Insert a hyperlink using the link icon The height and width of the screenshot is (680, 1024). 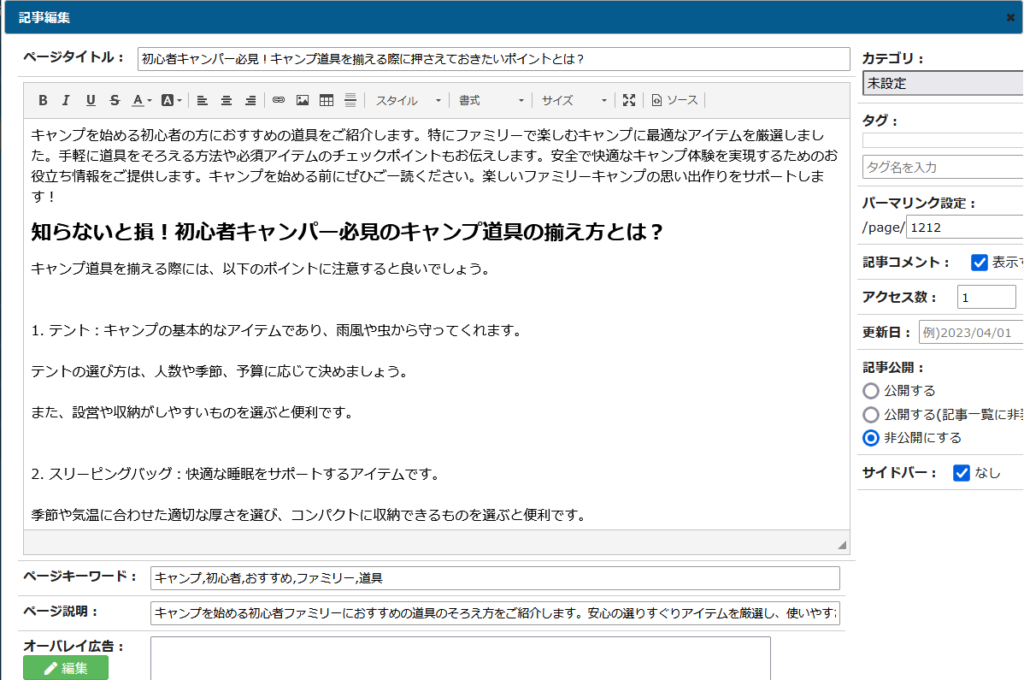279,100
